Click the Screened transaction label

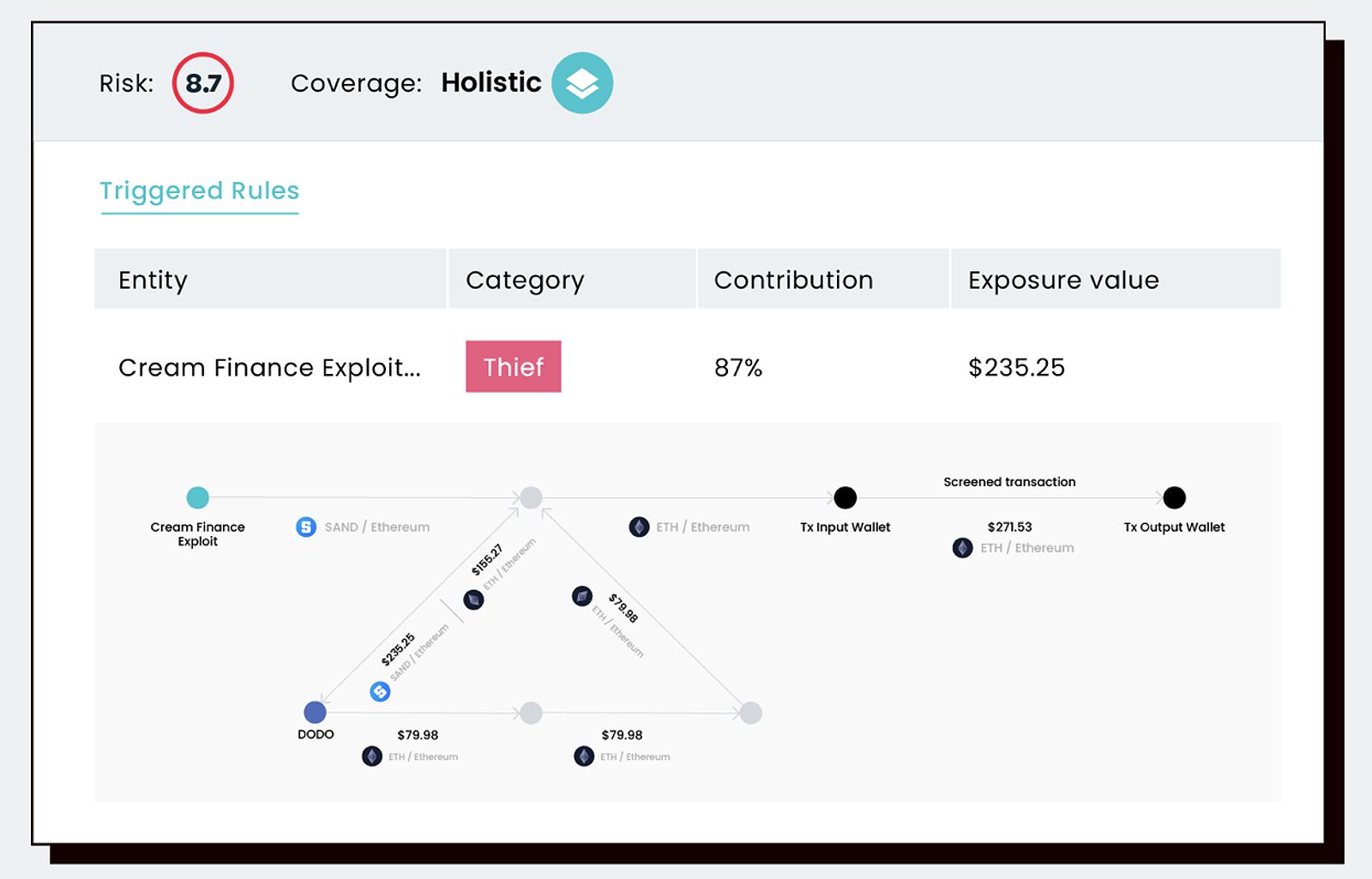tap(1009, 482)
